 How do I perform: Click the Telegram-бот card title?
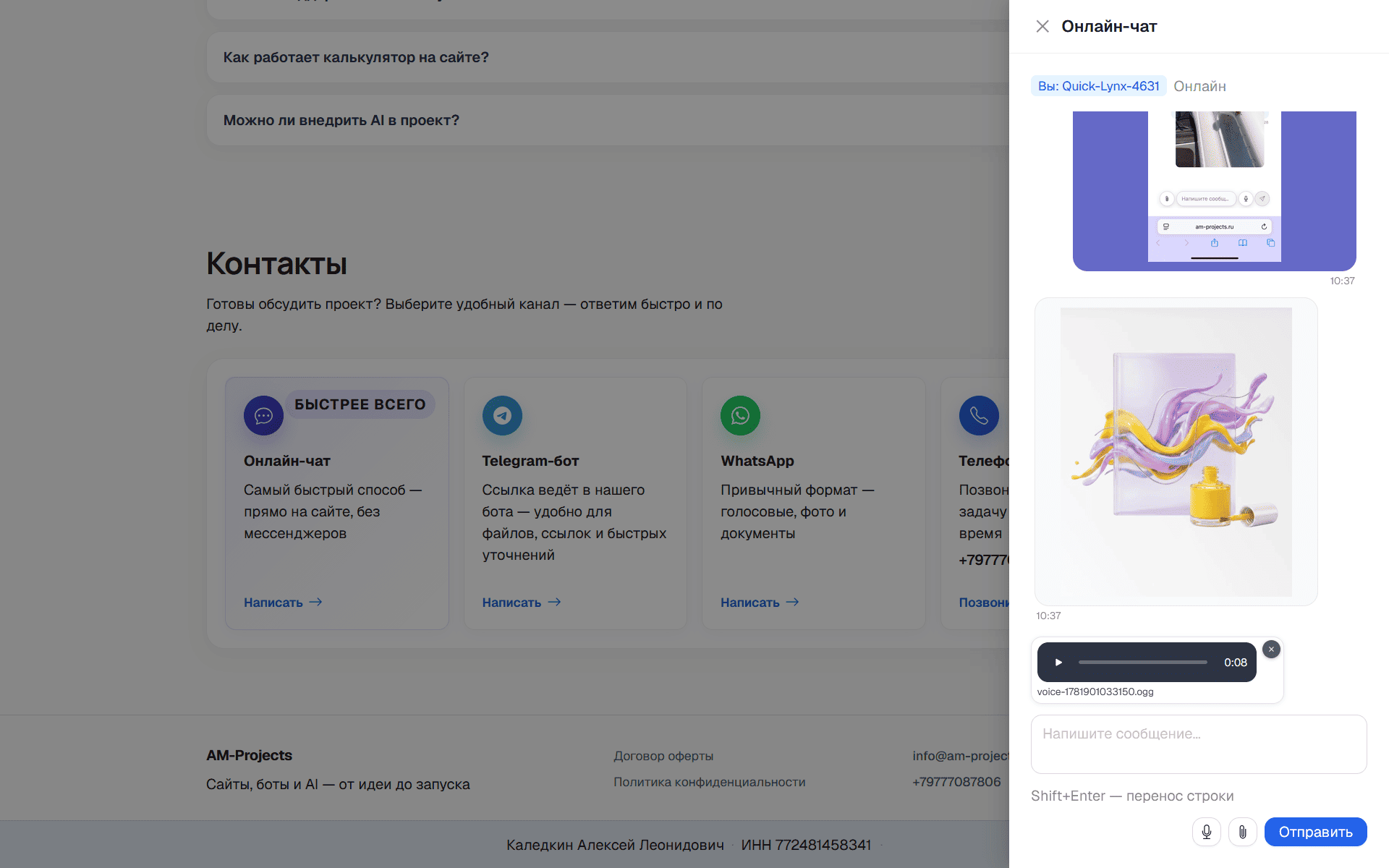click(x=530, y=461)
